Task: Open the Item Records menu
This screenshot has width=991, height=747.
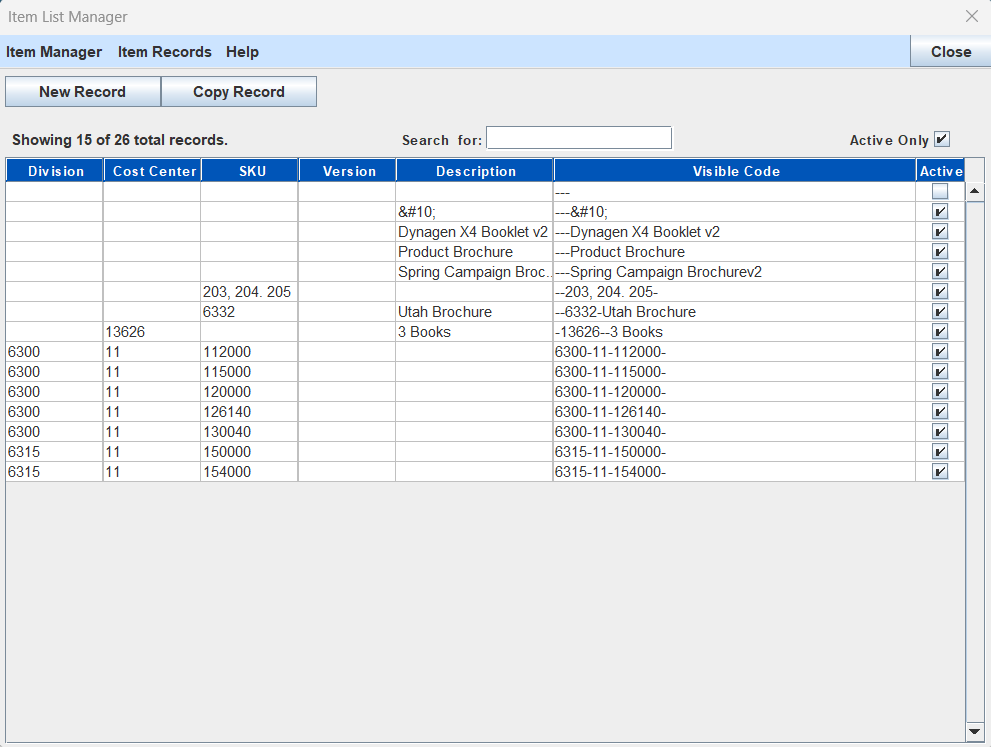Action: tap(165, 52)
